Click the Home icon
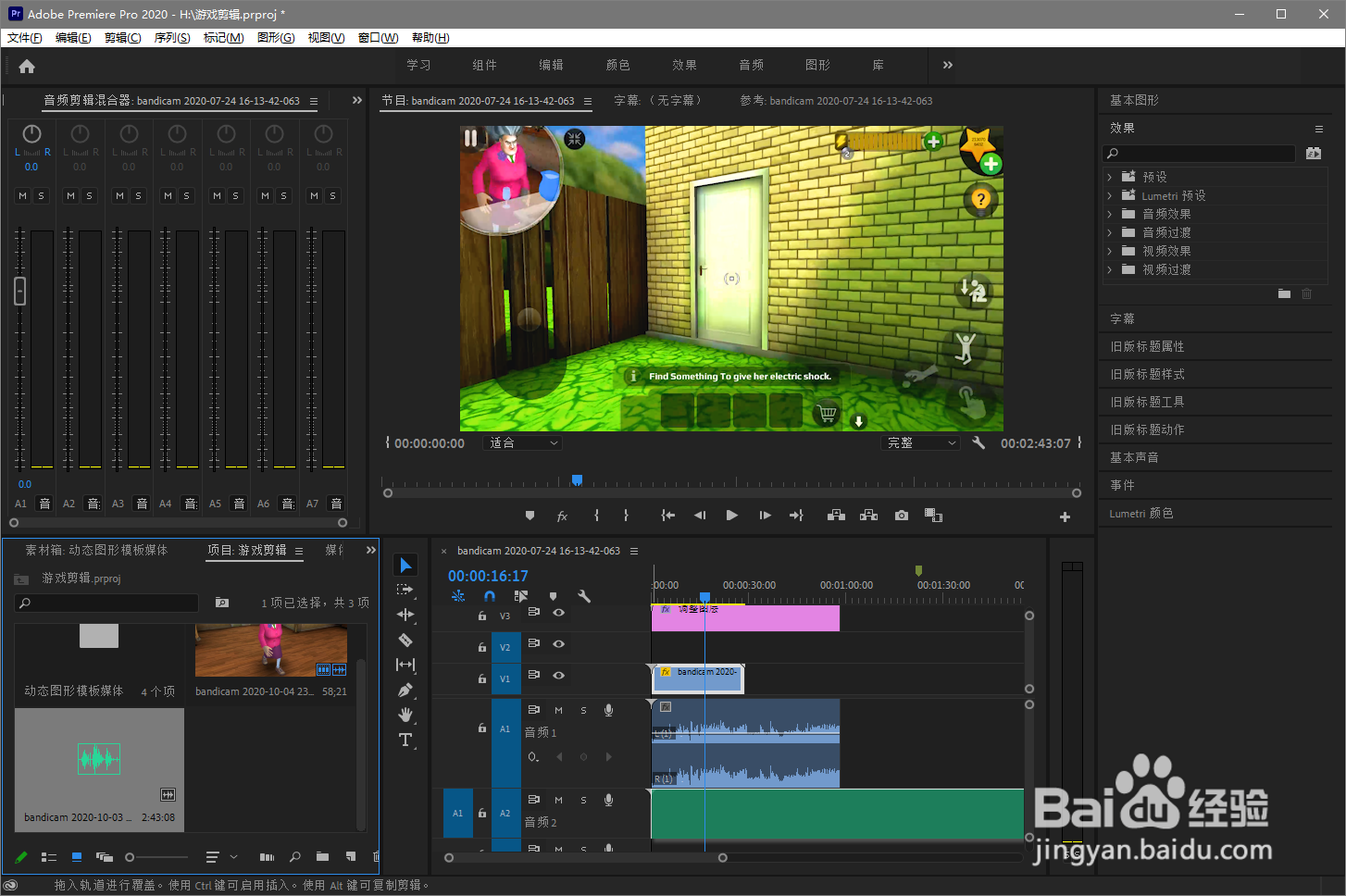Image resolution: width=1346 pixels, height=896 pixels. tap(27, 66)
